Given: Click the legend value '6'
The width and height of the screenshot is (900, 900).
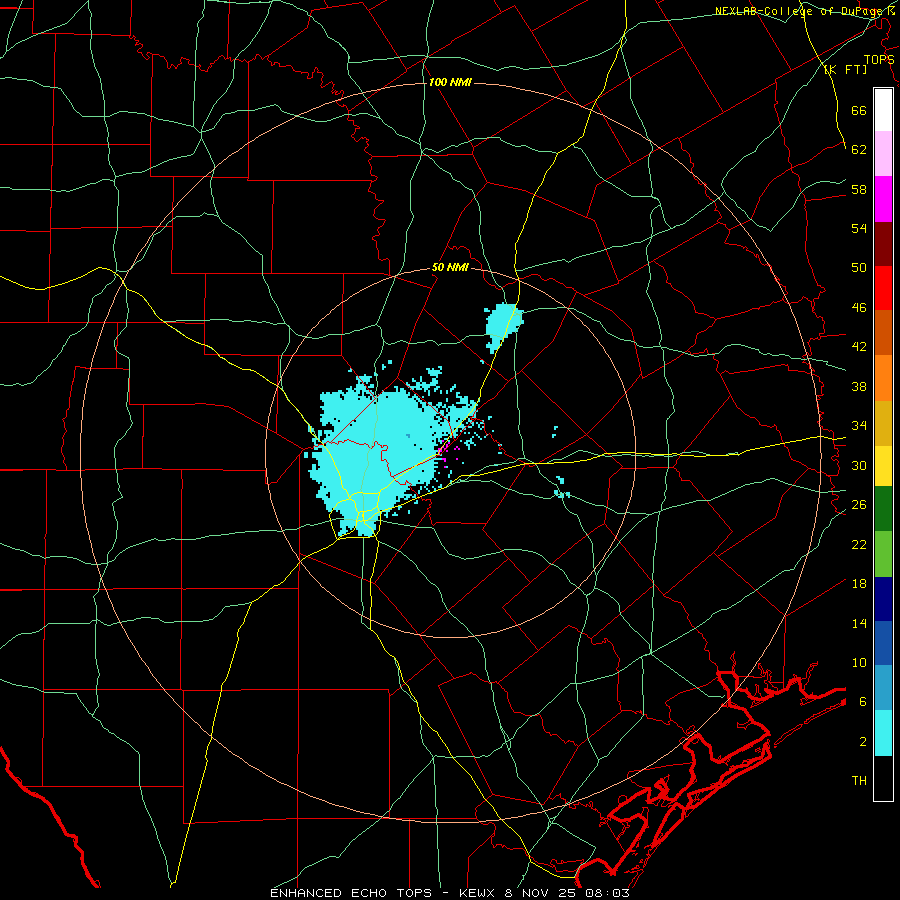Looking at the screenshot, I should [x=862, y=702].
